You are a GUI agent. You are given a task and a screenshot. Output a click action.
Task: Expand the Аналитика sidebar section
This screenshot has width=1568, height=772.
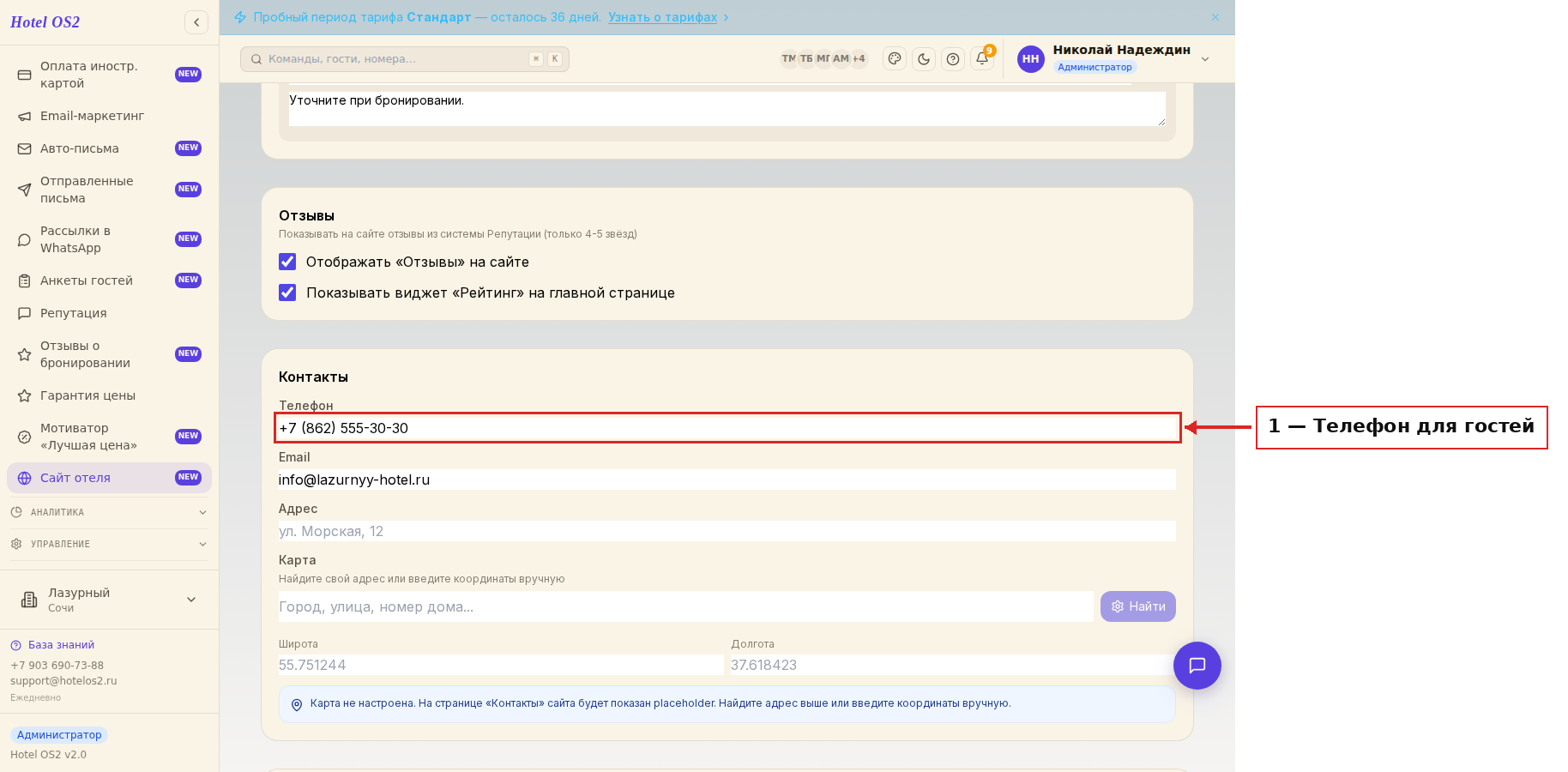click(109, 512)
